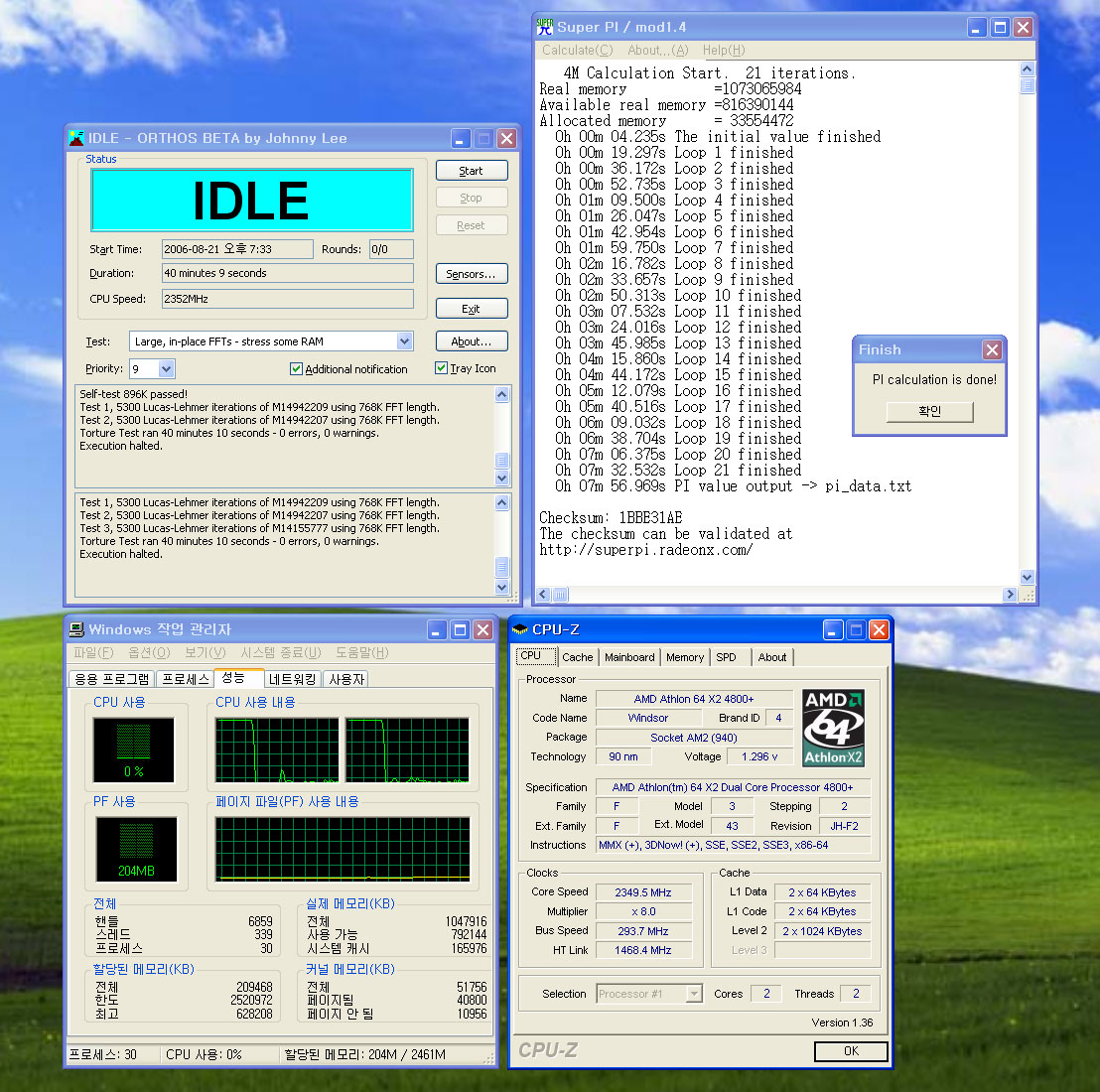Screen dimensions: 1100x1092
Task: Open the Processor #1 selection dropdown
Action: tap(693, 993)
